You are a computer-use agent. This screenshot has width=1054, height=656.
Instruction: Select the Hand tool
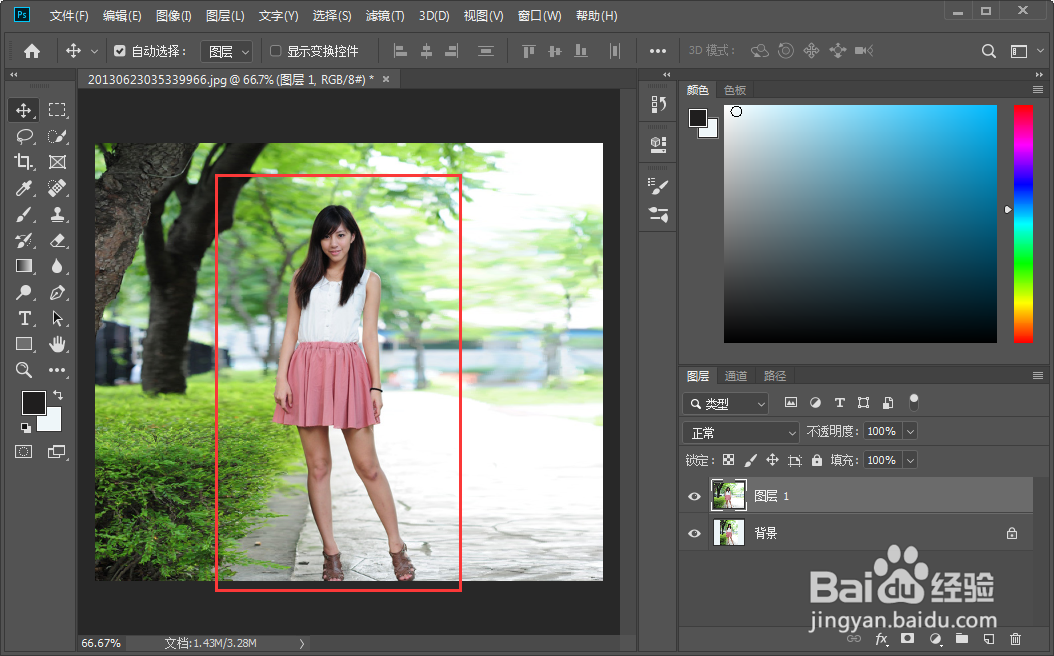(x=57, y=344)
